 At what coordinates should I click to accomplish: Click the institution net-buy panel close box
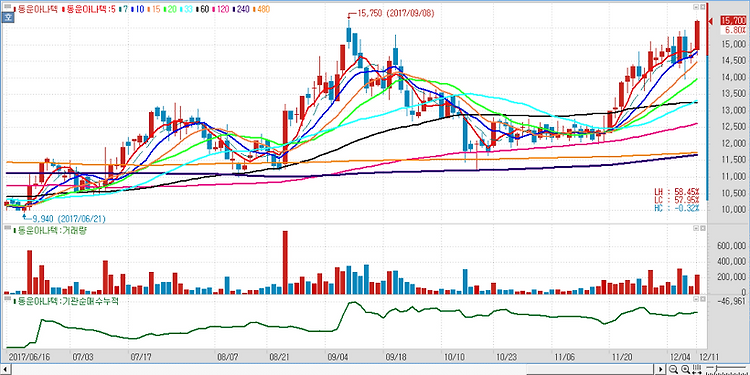[703, 299]
